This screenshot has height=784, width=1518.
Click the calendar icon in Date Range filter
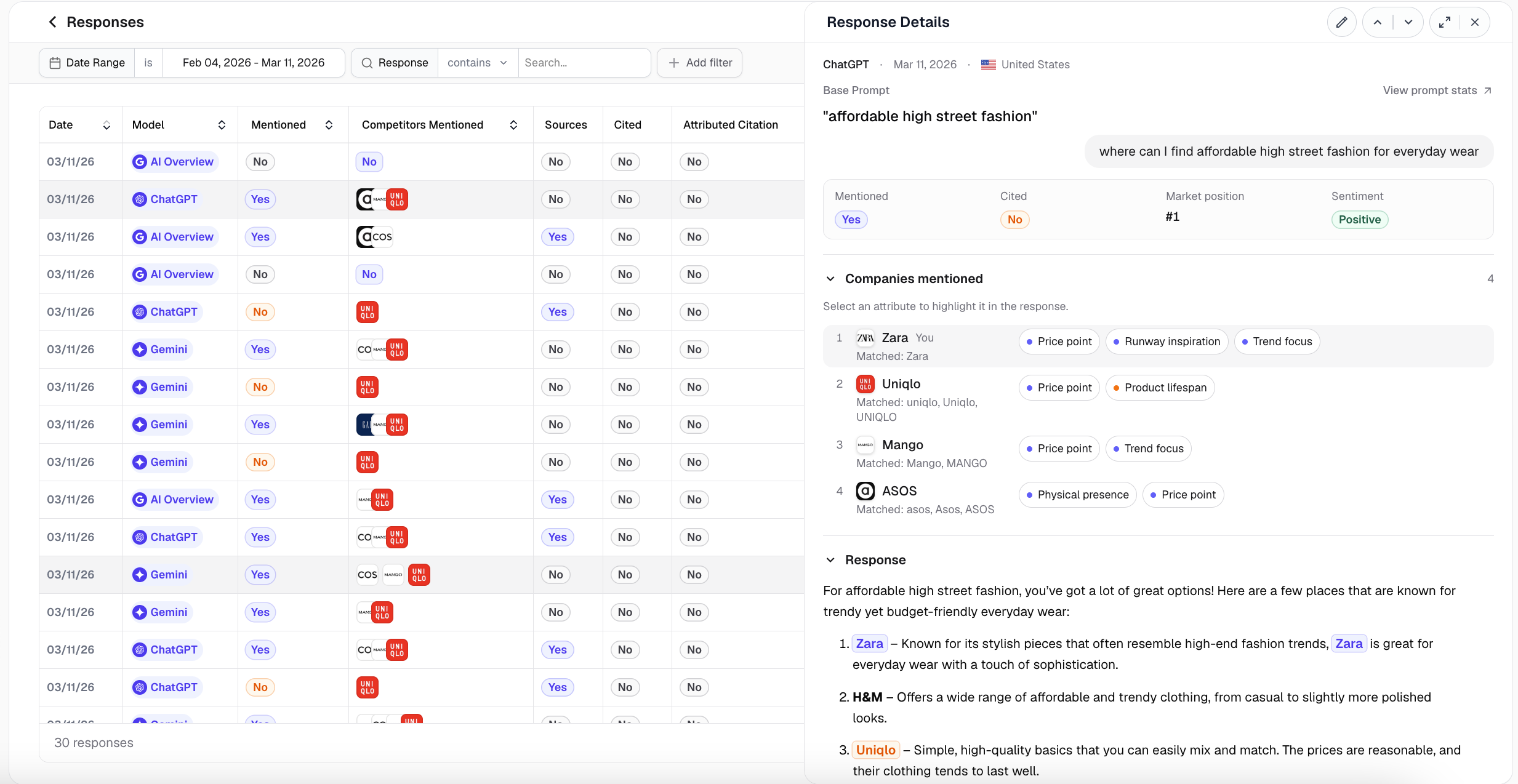[x=55, y=63]
